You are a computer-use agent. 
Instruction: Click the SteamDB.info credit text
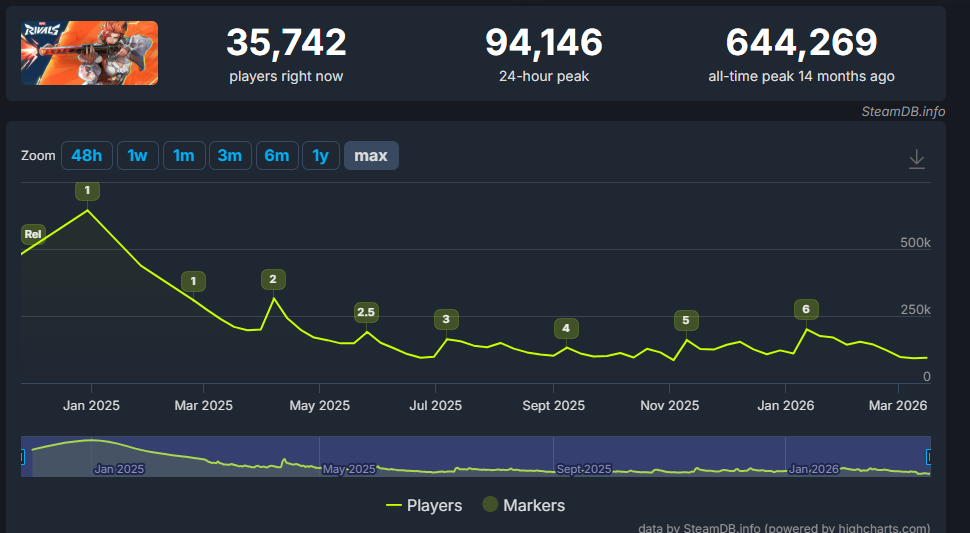(903, 111)
